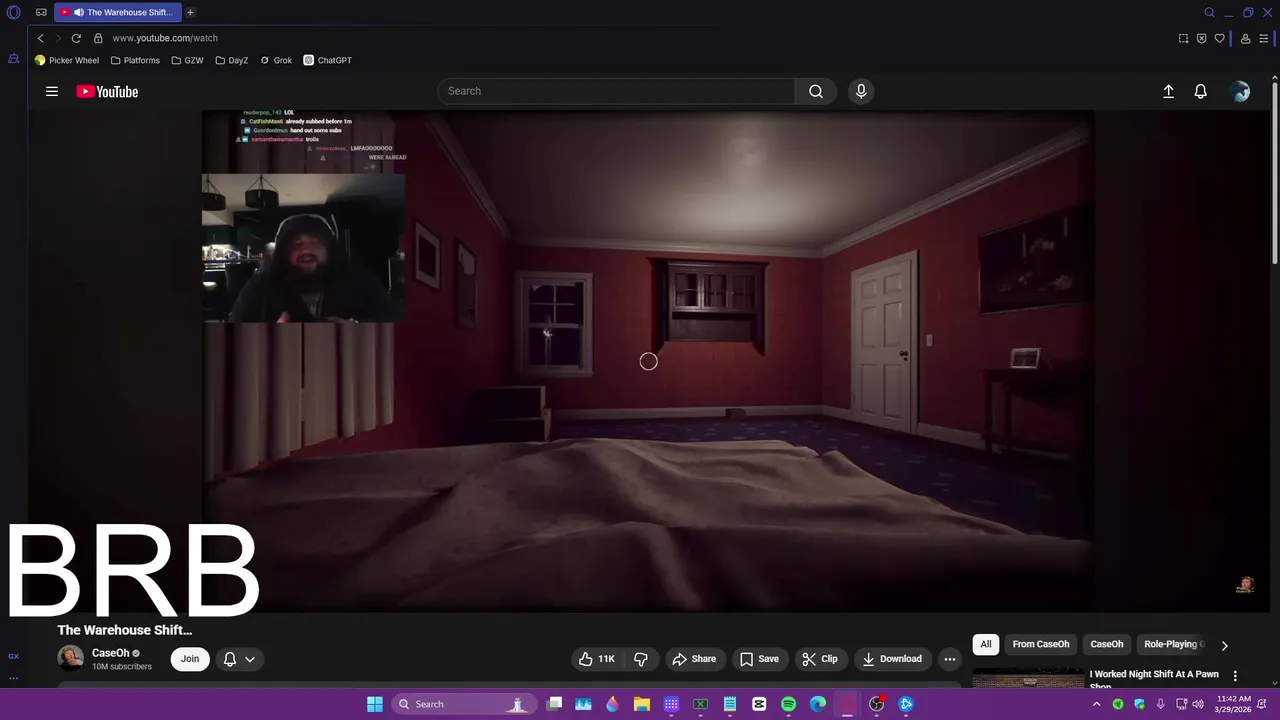Open Picker Wheel bookmark
The width and height of the screenshot is (1280, 720).
pyautogui.click(x=67, y=60)
